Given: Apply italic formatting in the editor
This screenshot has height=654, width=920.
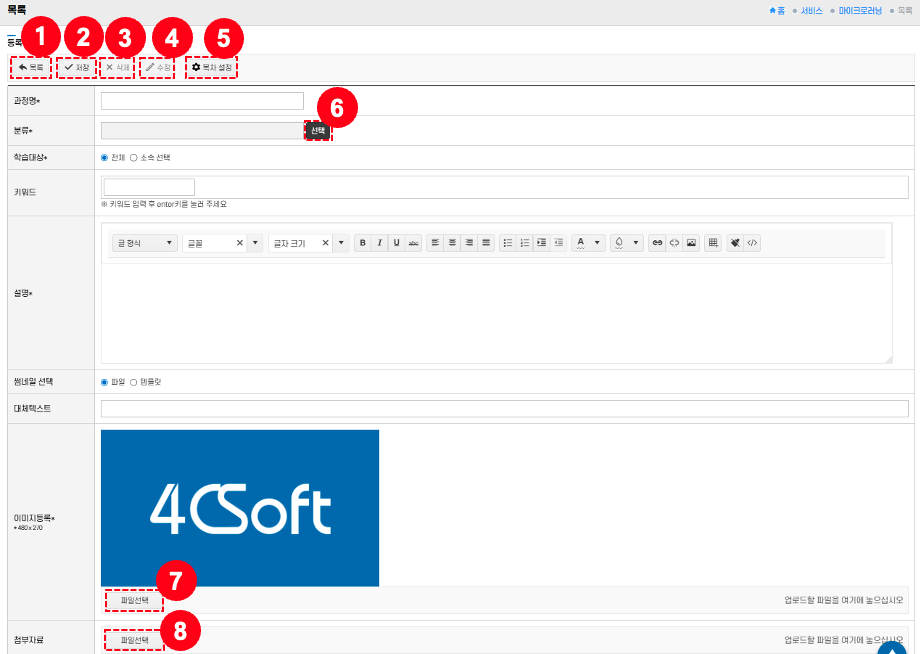Looking at the screenshot, I should [379, 243].
